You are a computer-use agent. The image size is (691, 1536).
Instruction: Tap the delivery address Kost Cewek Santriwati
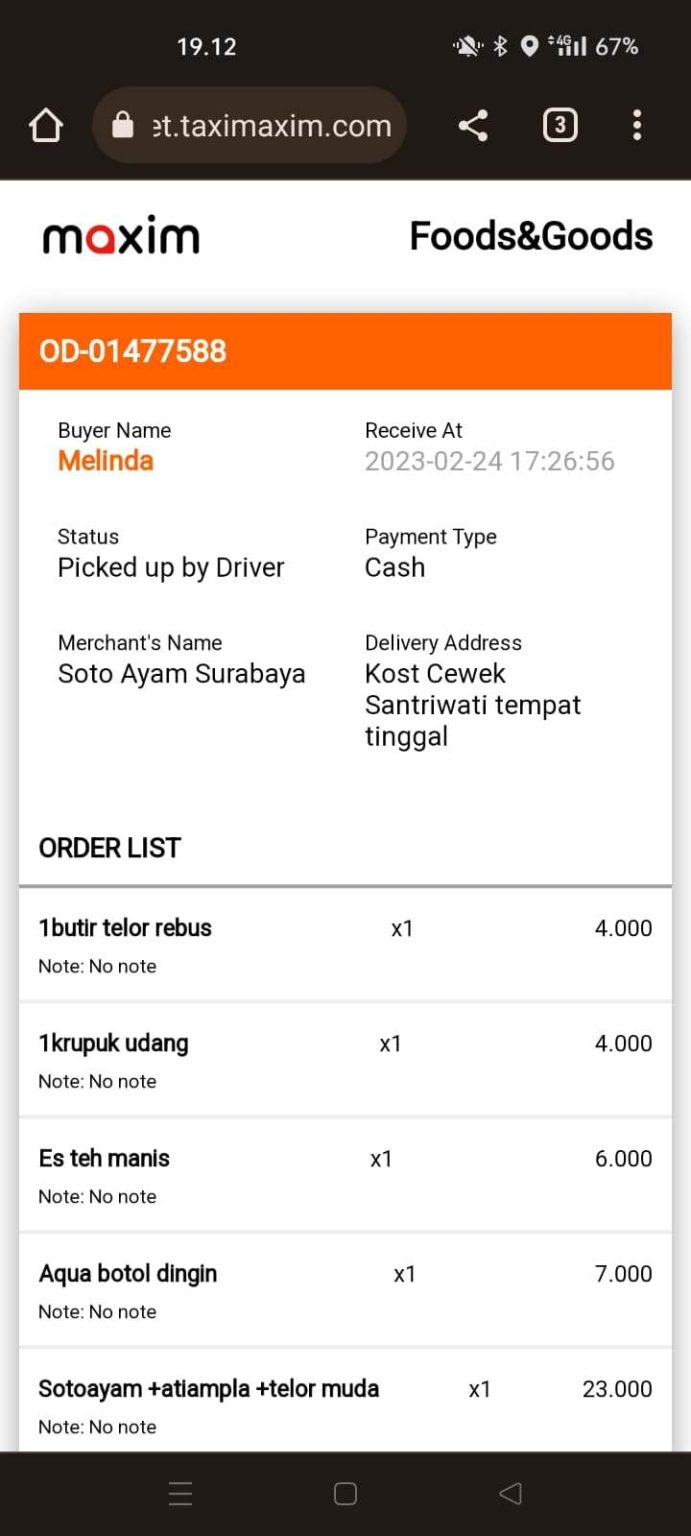(x=472, y=704)
